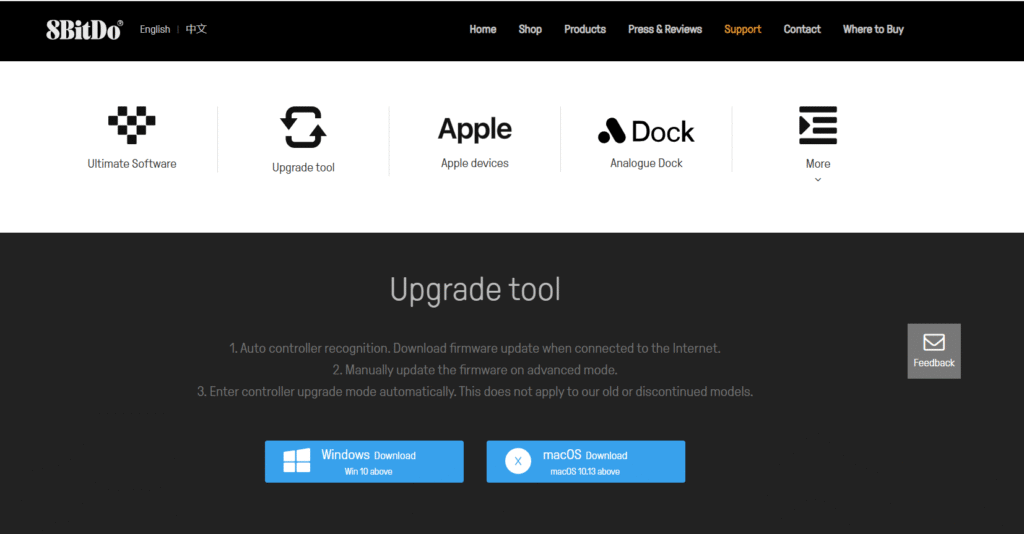
Task: Open the Analogue Dock label
Action: click(646, 163)
